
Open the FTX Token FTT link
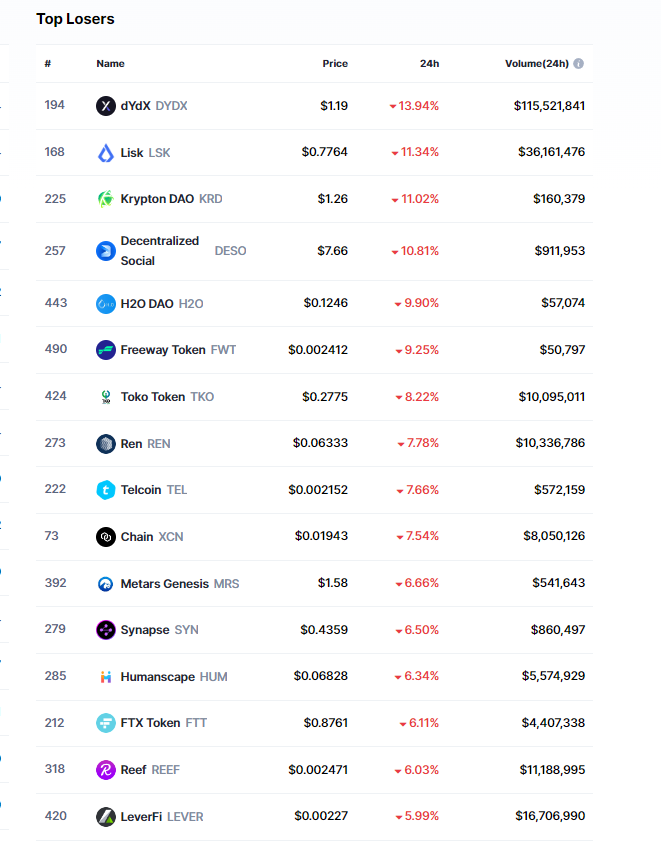pyautogui.click(x=163, y=723)
